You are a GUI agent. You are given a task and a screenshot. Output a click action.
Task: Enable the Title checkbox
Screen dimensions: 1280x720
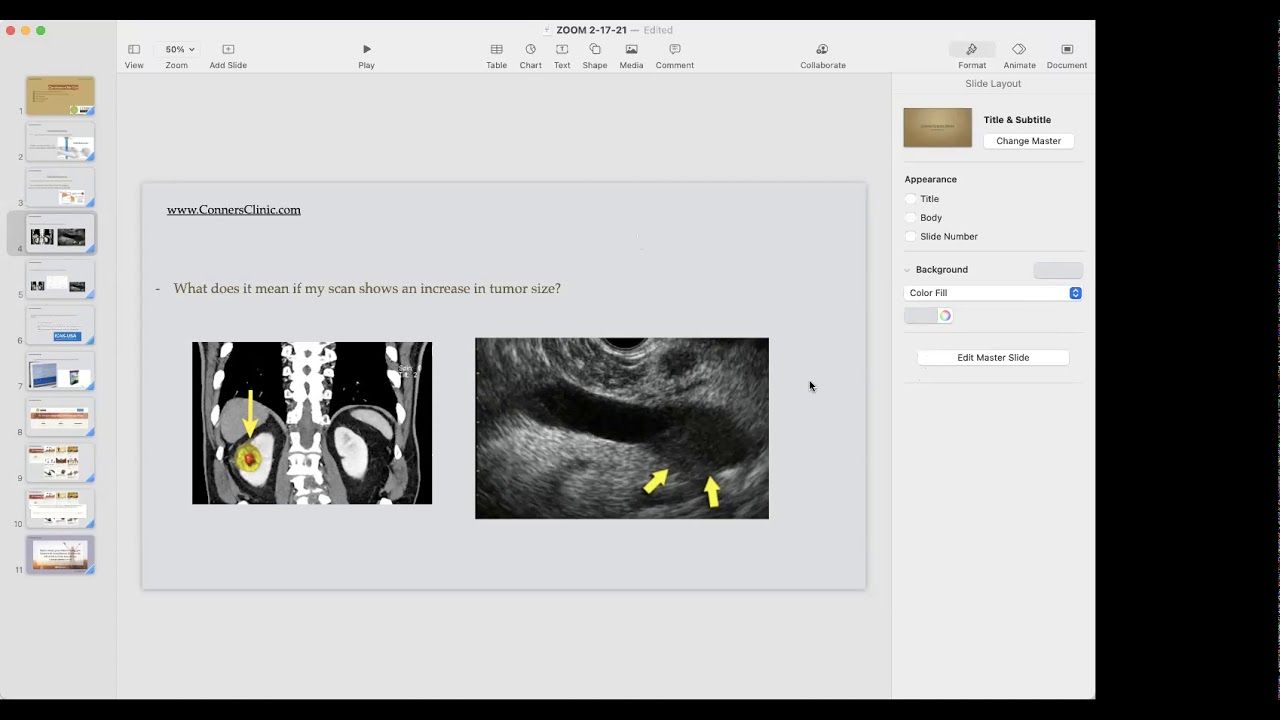click(x=911, y=199)
